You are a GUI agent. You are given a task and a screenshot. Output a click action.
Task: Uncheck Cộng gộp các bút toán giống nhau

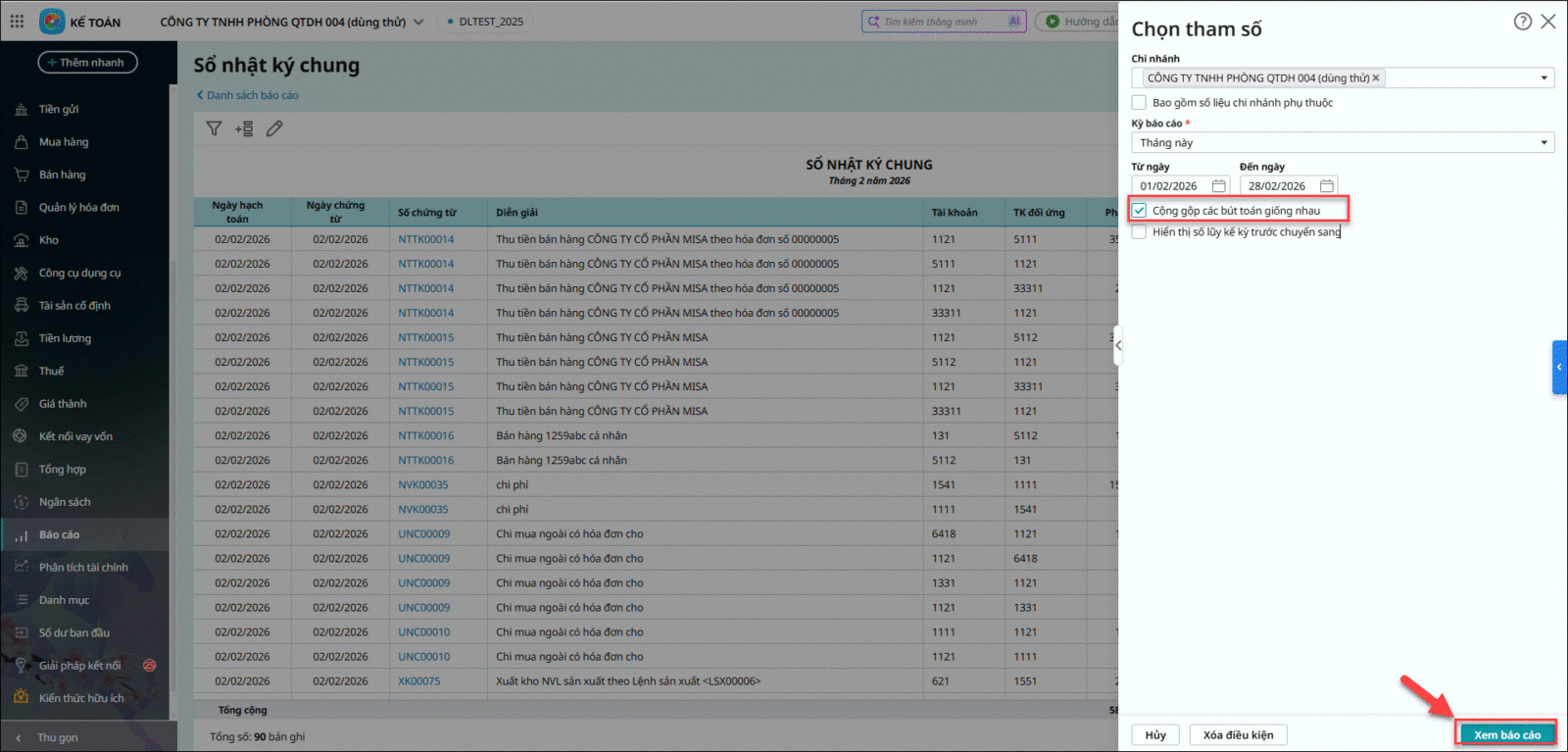1140,211
